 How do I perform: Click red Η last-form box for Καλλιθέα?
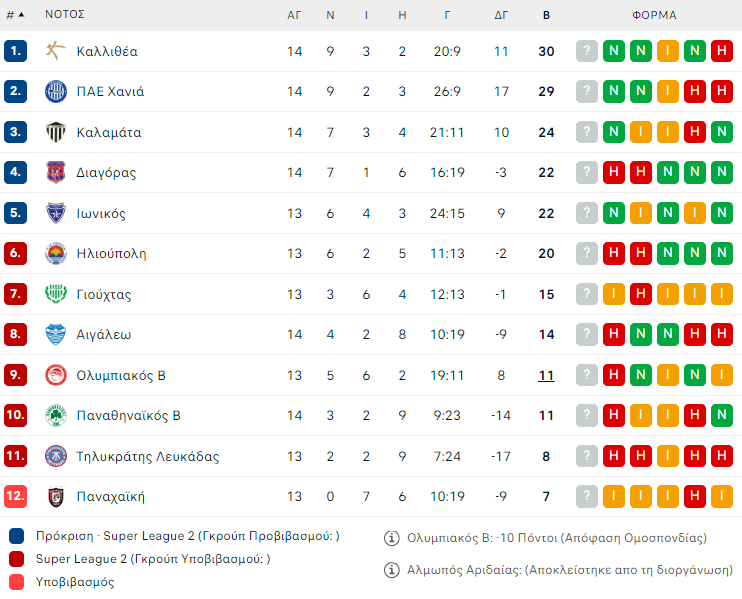[x=721, y=51]
